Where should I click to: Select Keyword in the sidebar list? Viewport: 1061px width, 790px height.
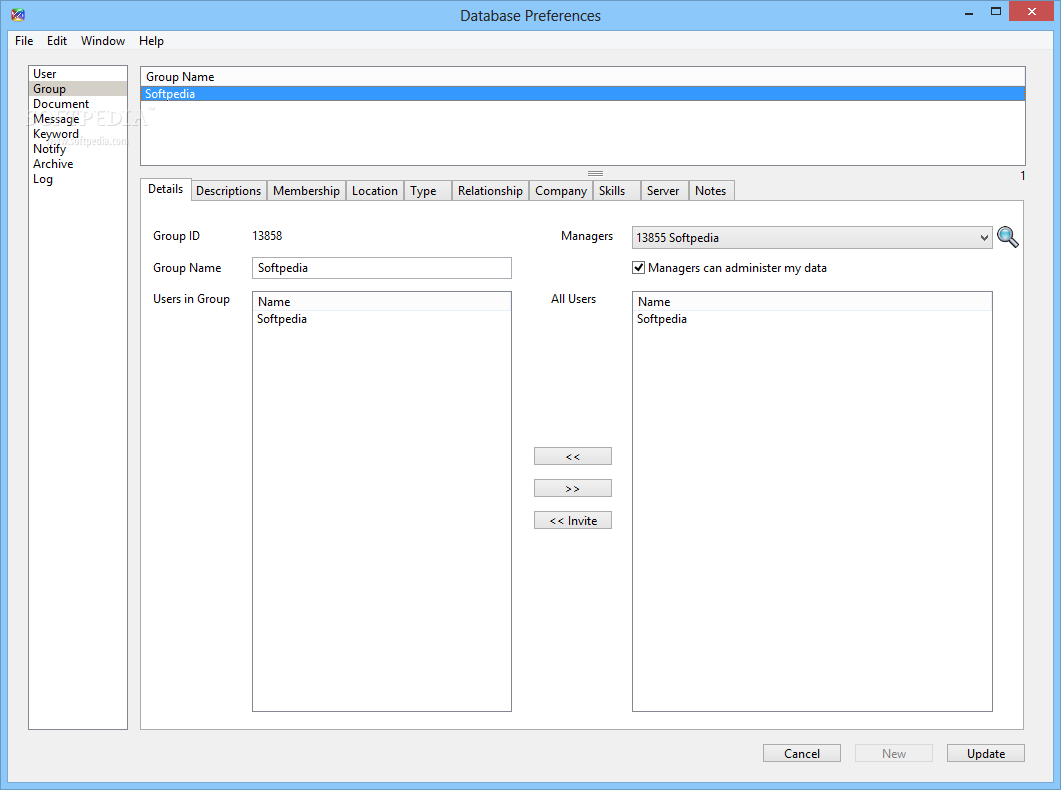[78, 134]
